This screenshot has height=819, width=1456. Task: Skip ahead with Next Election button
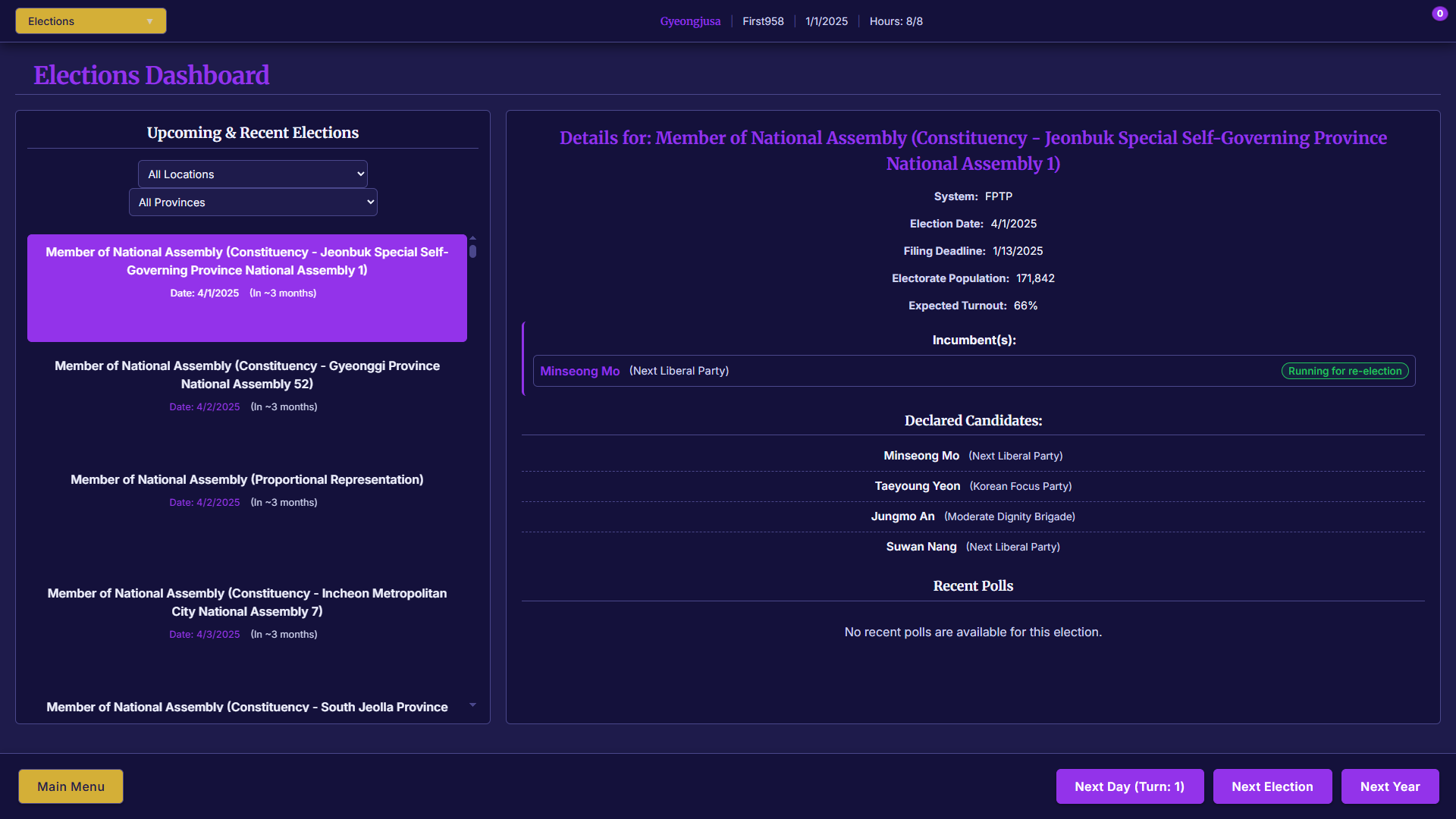point(1272,786)
